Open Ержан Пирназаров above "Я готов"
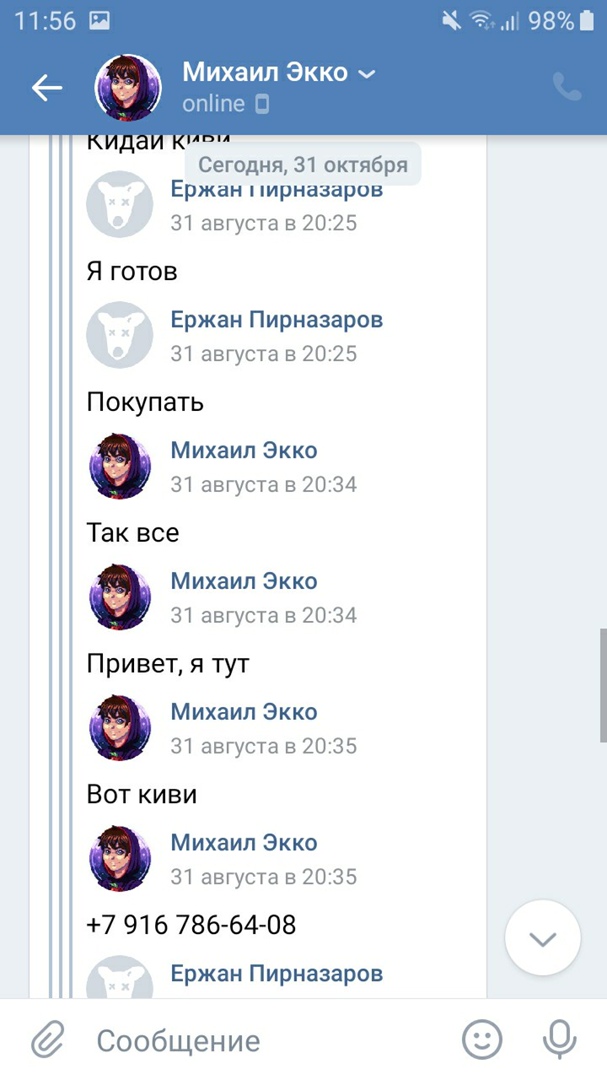Image resolution: width=607 pixels, height=1080 pixels. click(276, 189)
